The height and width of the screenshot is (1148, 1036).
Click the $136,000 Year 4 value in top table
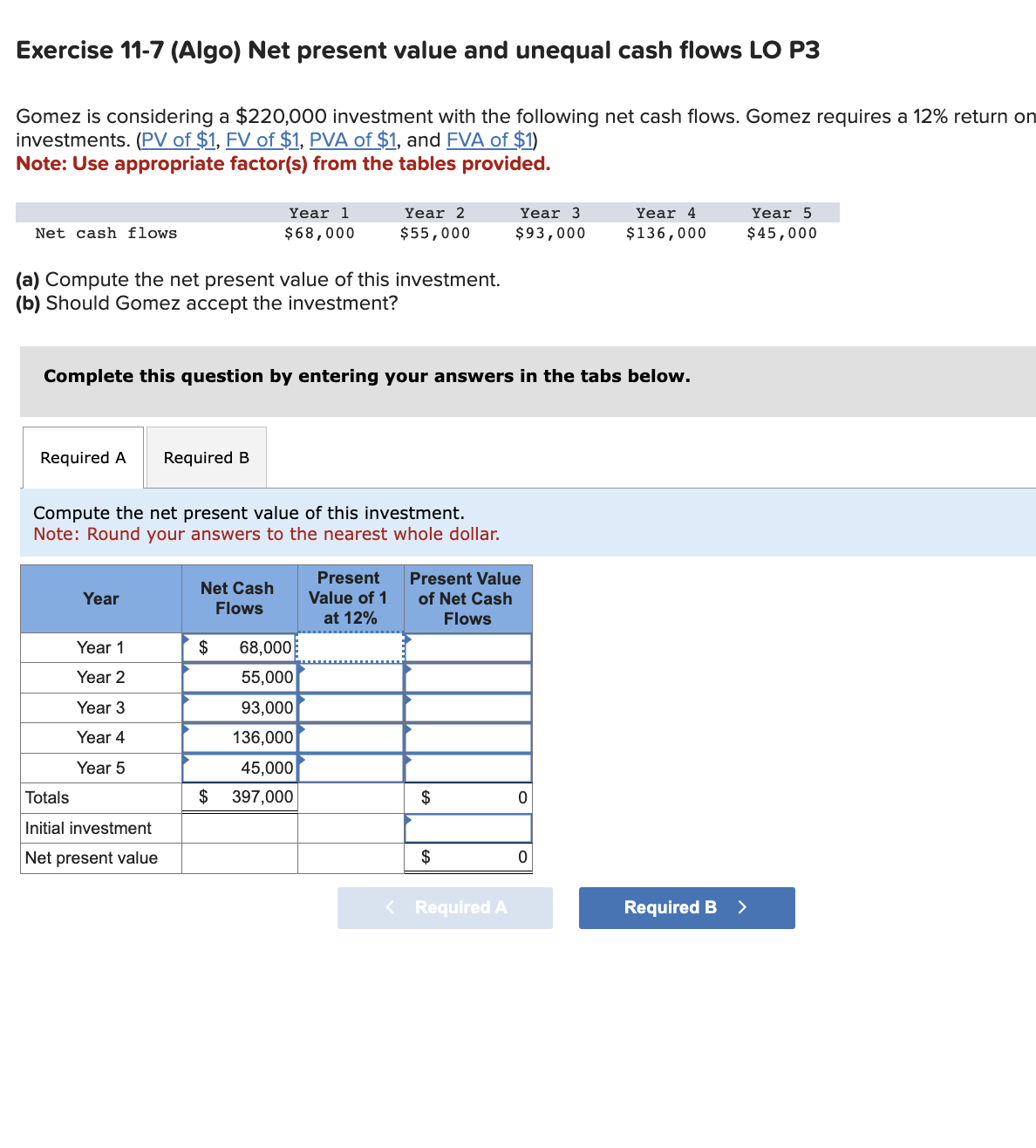click(666, 233)
